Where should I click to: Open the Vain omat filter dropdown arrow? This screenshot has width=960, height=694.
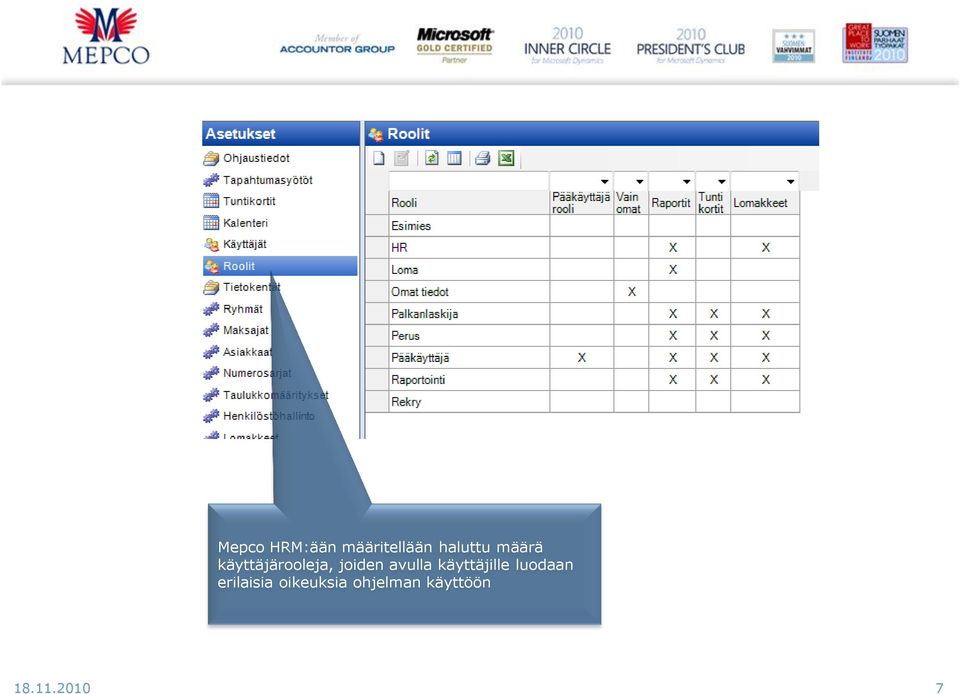[639, 181]
